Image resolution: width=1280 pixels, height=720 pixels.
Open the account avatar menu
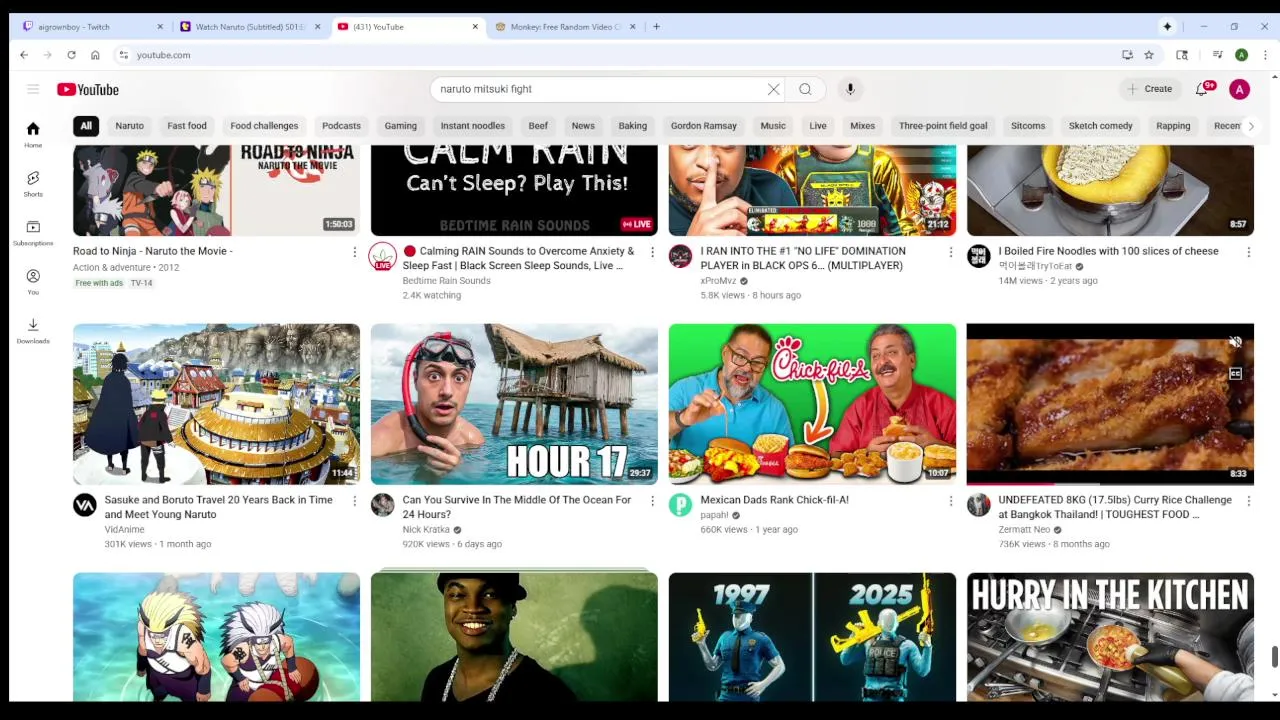point(1239,89)
